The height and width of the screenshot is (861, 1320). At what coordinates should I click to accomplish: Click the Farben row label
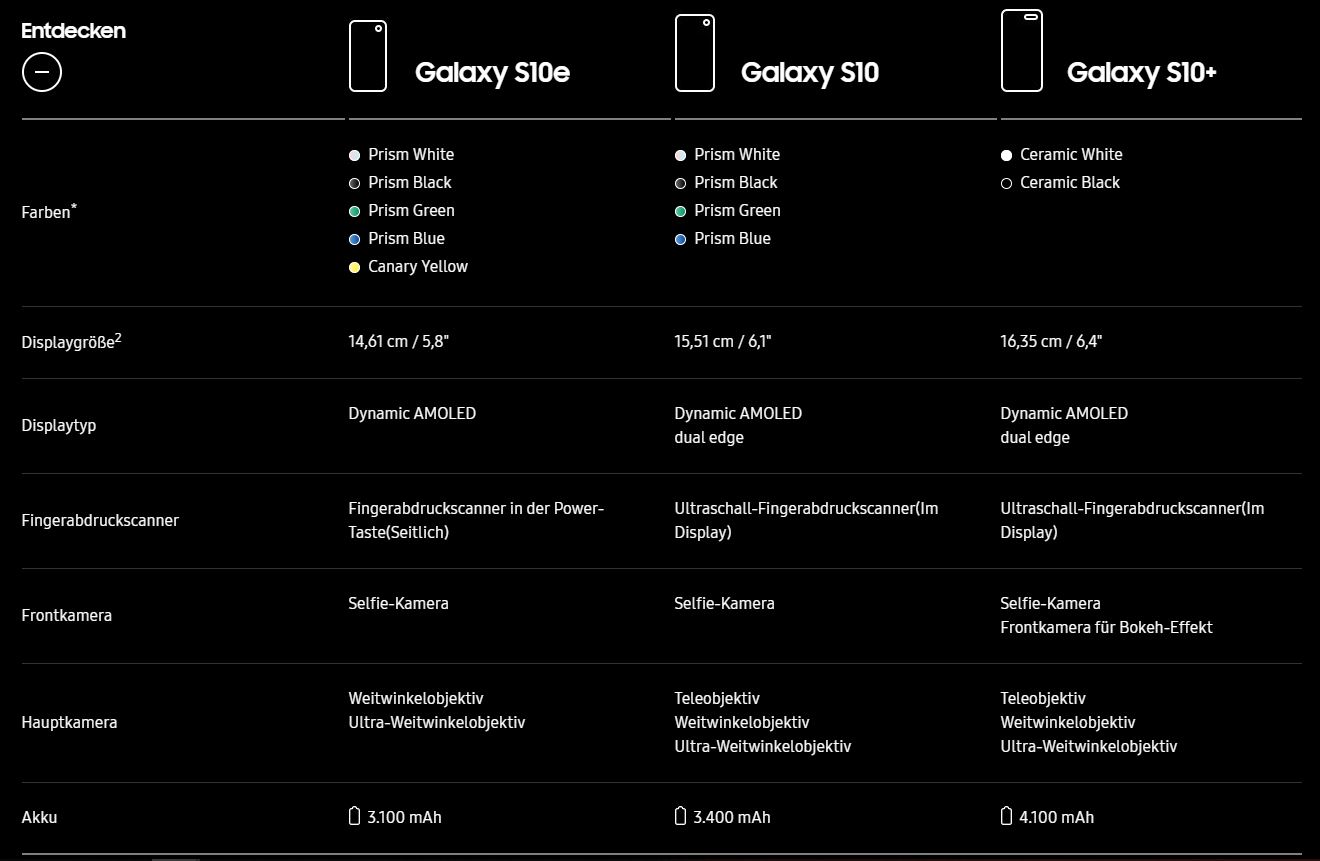(48, 212)
